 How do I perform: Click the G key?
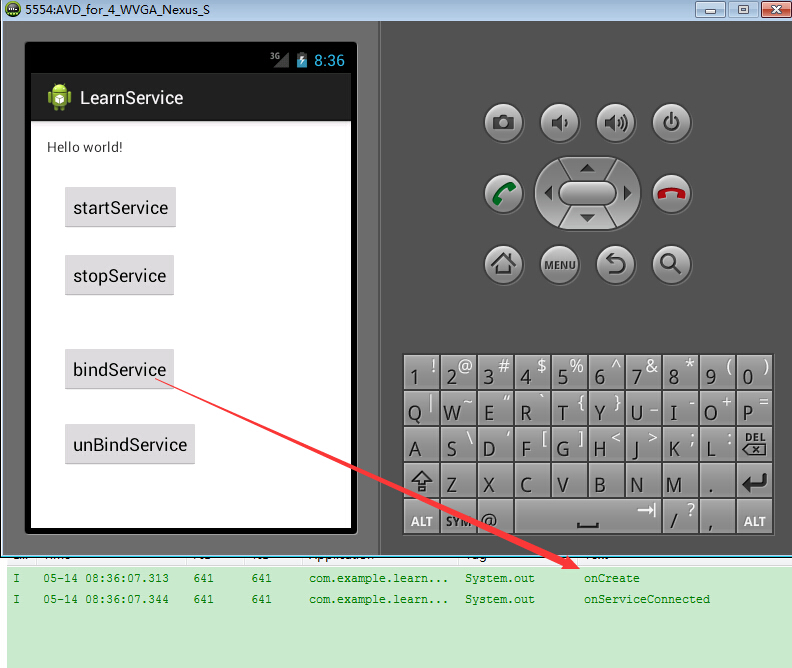(570, 444)
